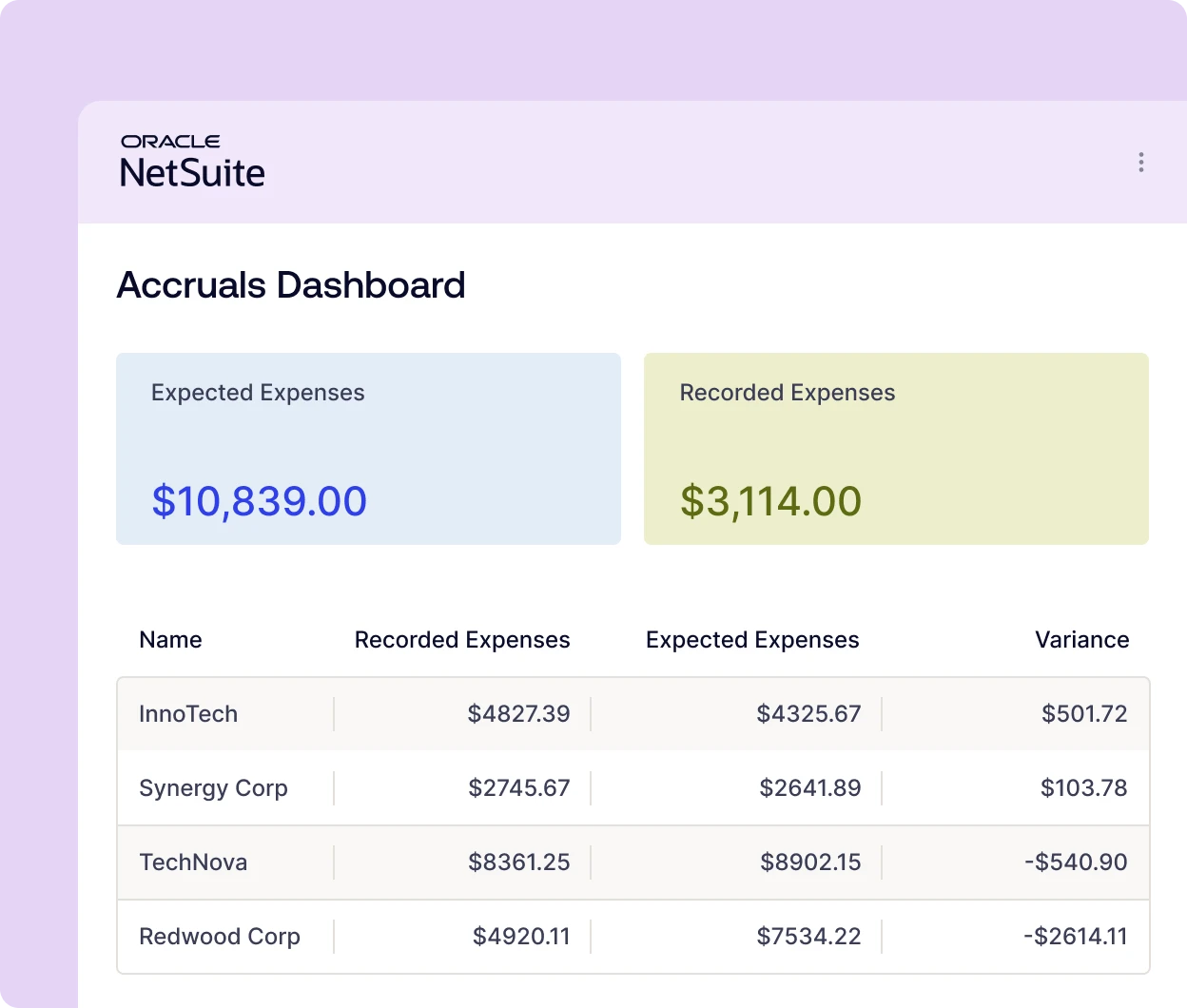Click Redwood Corp variance -$2614.11

coord(1075,937)
